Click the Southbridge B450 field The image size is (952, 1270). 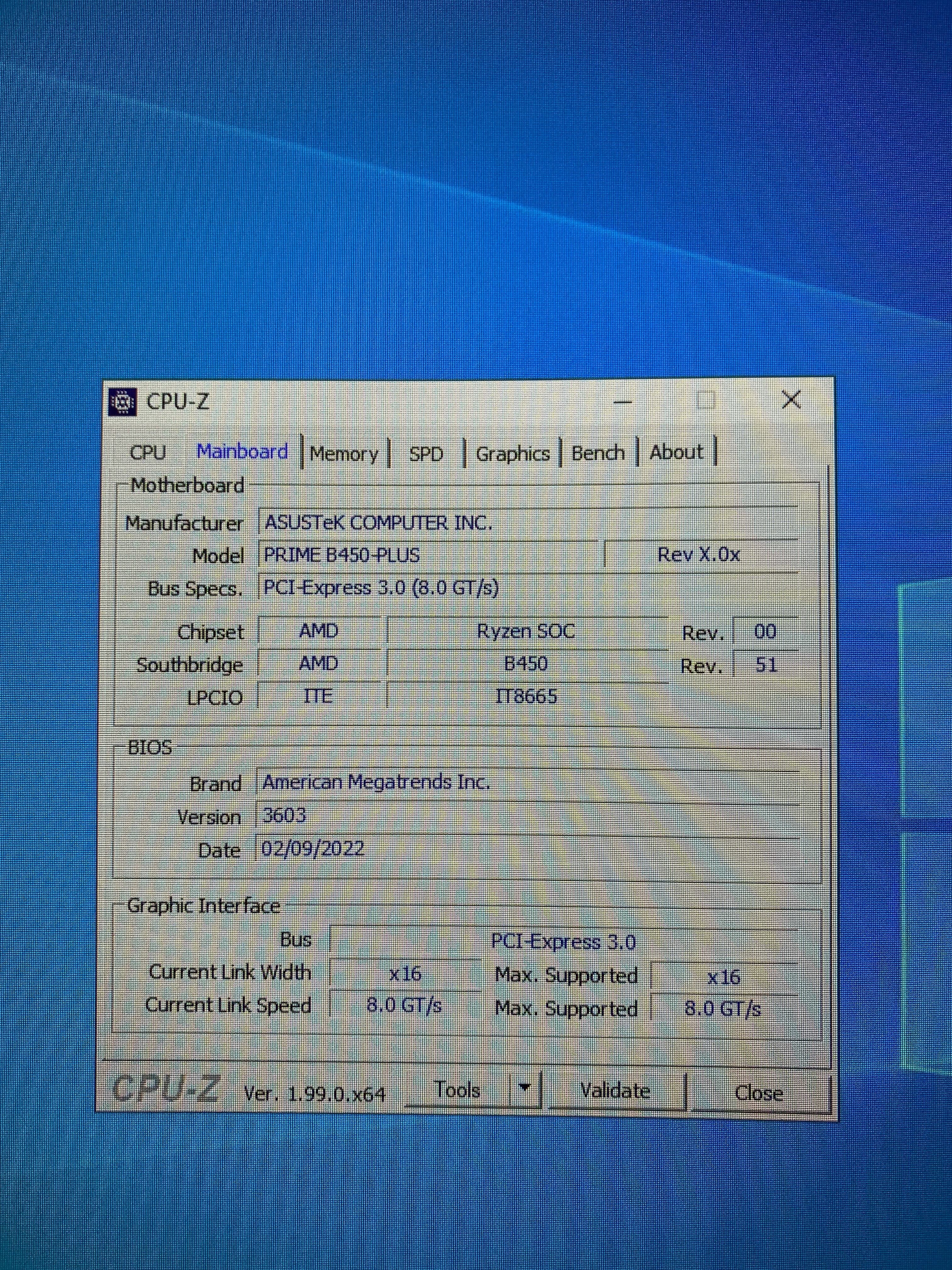526,664
